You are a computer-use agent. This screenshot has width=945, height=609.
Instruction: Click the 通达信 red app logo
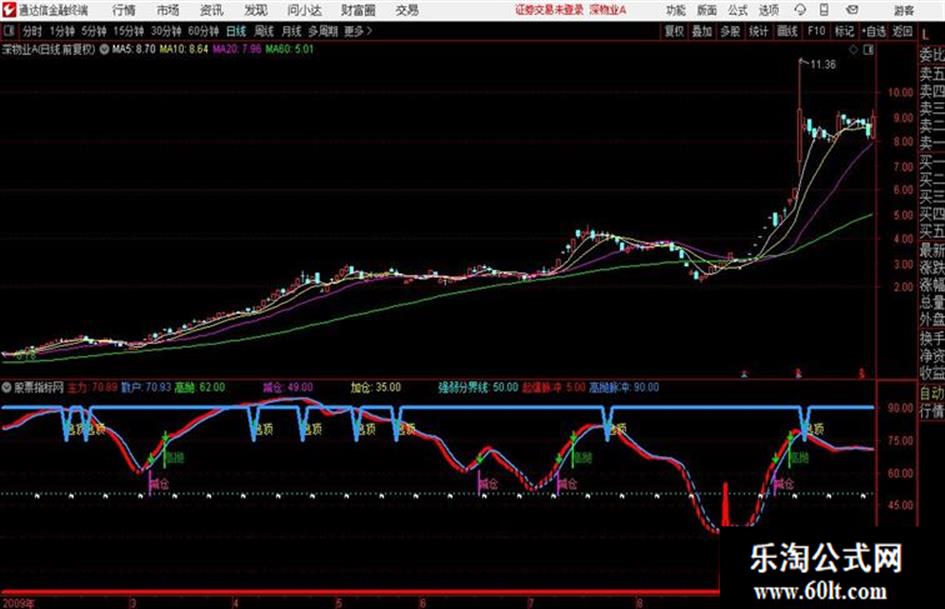(x=8, y=10)
